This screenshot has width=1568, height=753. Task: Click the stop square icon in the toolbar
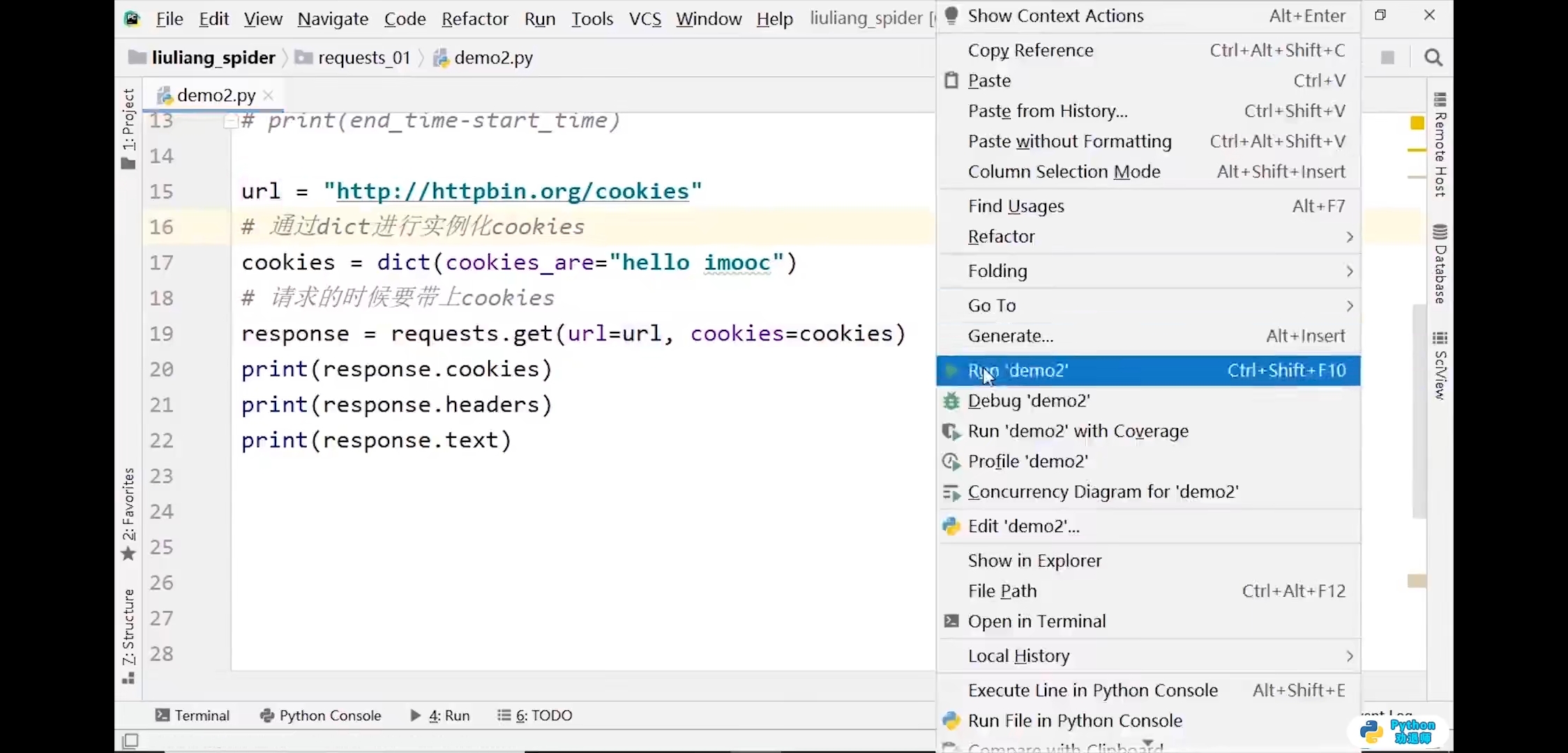pos(1387,58)
